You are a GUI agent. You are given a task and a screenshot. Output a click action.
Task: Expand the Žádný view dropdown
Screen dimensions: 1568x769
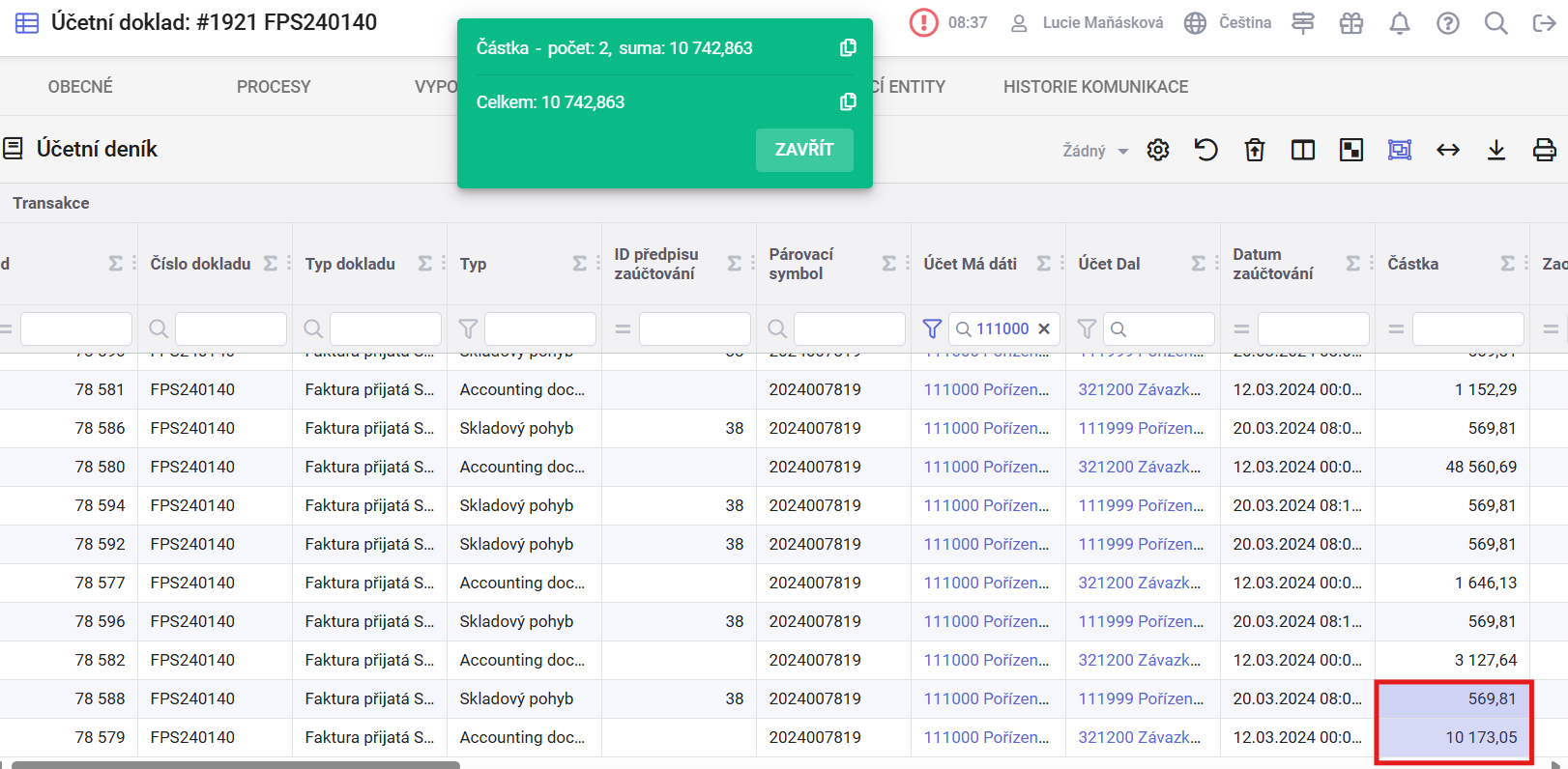[x=1095, y=151]
